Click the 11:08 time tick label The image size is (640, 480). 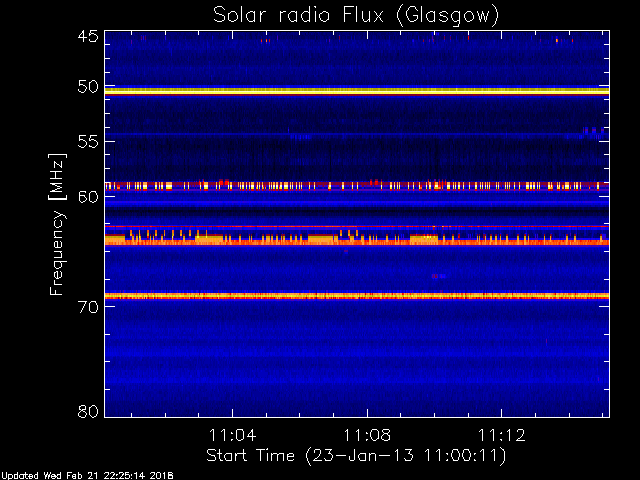[x=367, y=435]
